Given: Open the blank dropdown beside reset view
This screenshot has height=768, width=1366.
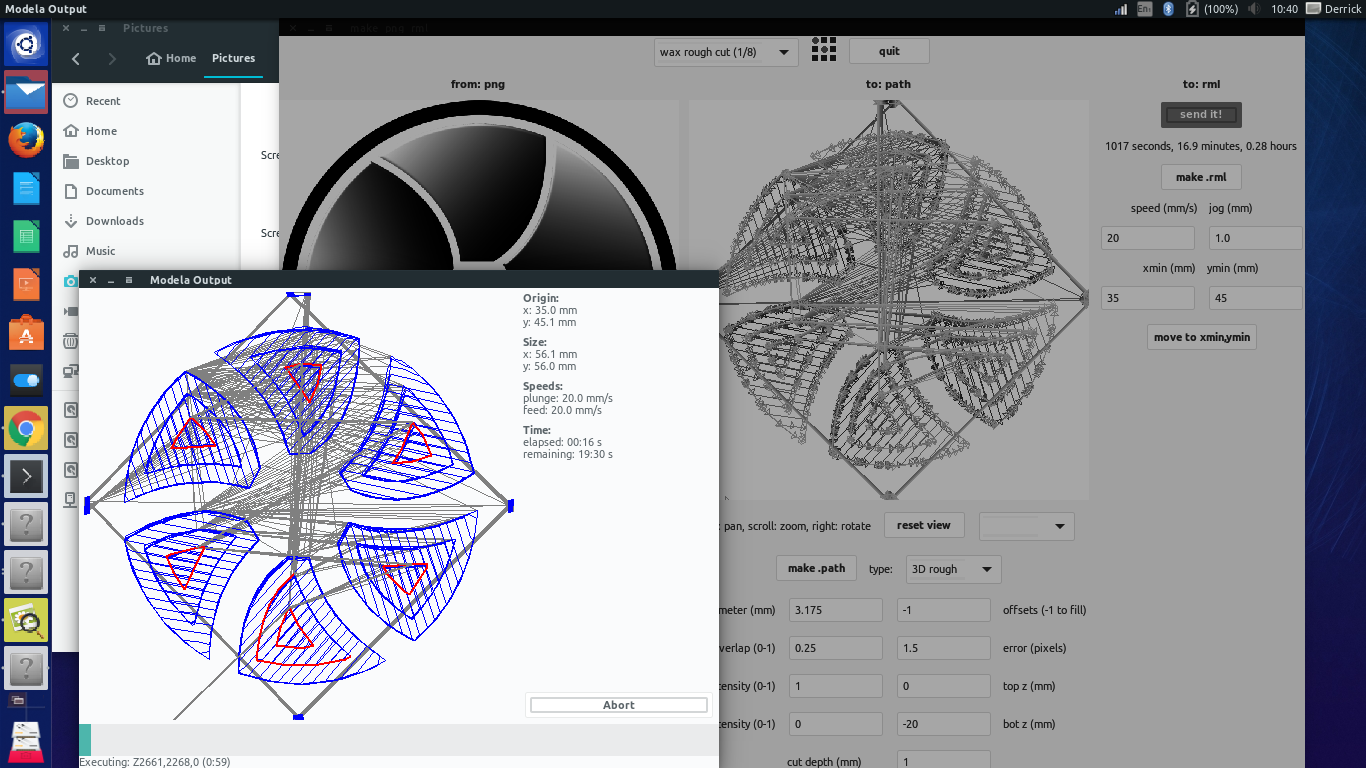Looking at the screenshot, I should (1027, 526).
